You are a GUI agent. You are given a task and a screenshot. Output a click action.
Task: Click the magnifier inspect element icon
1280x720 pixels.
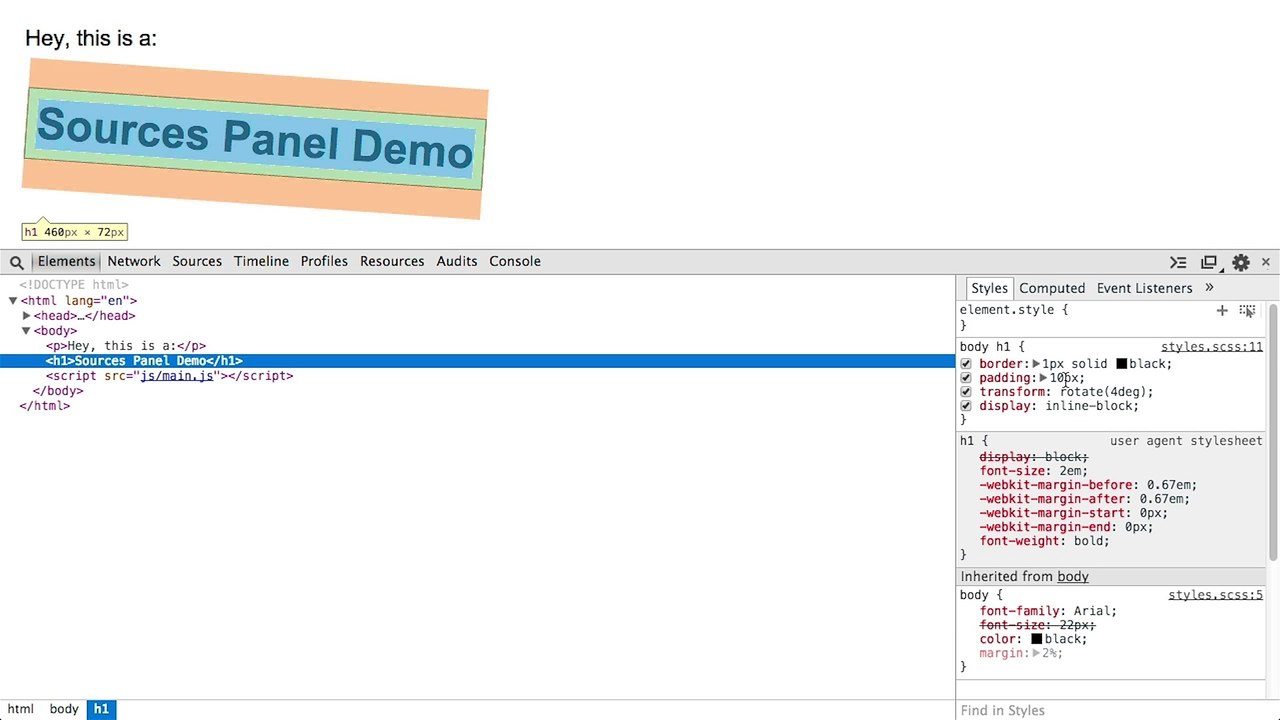click(17, 262)
